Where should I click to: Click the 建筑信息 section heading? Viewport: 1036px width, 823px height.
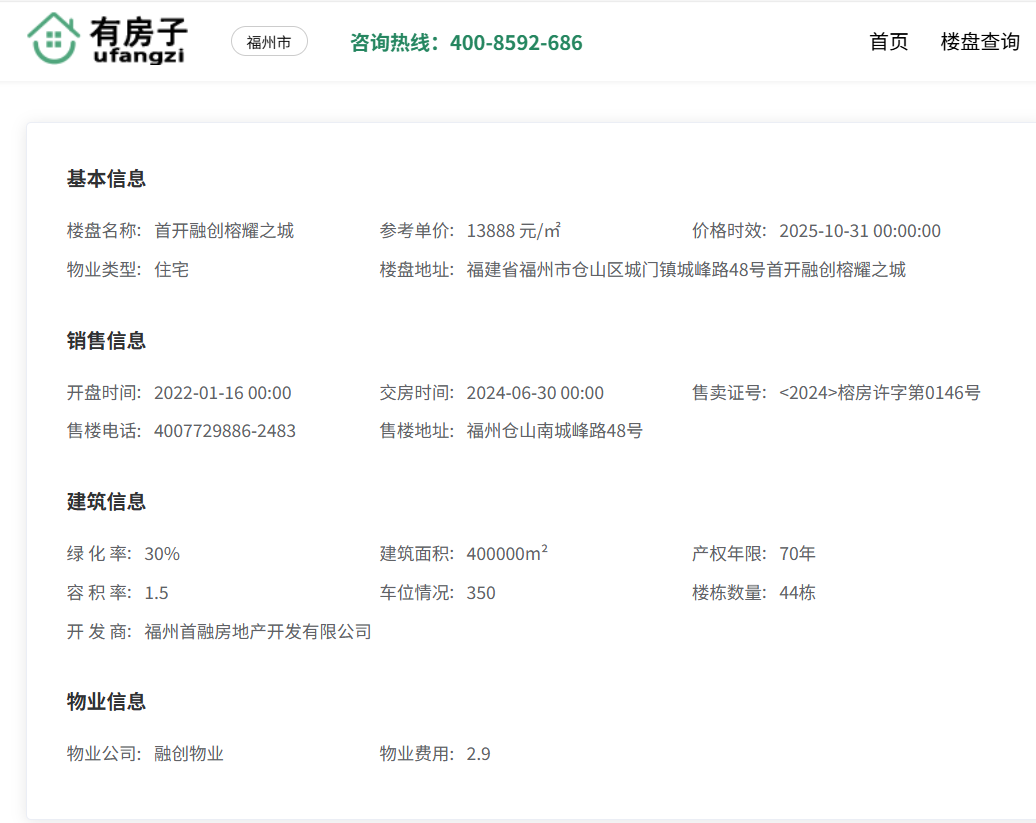[106, 502]
